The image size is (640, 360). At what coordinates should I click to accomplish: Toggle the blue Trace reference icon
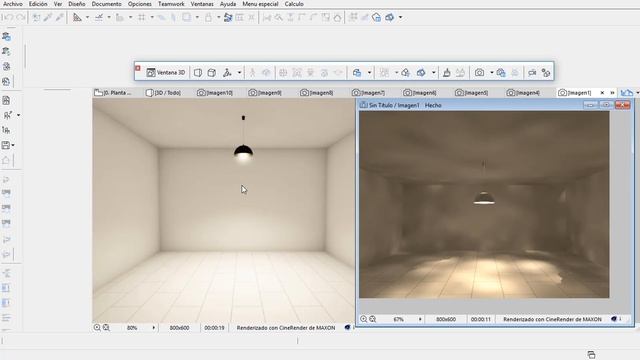pos(228,18)
